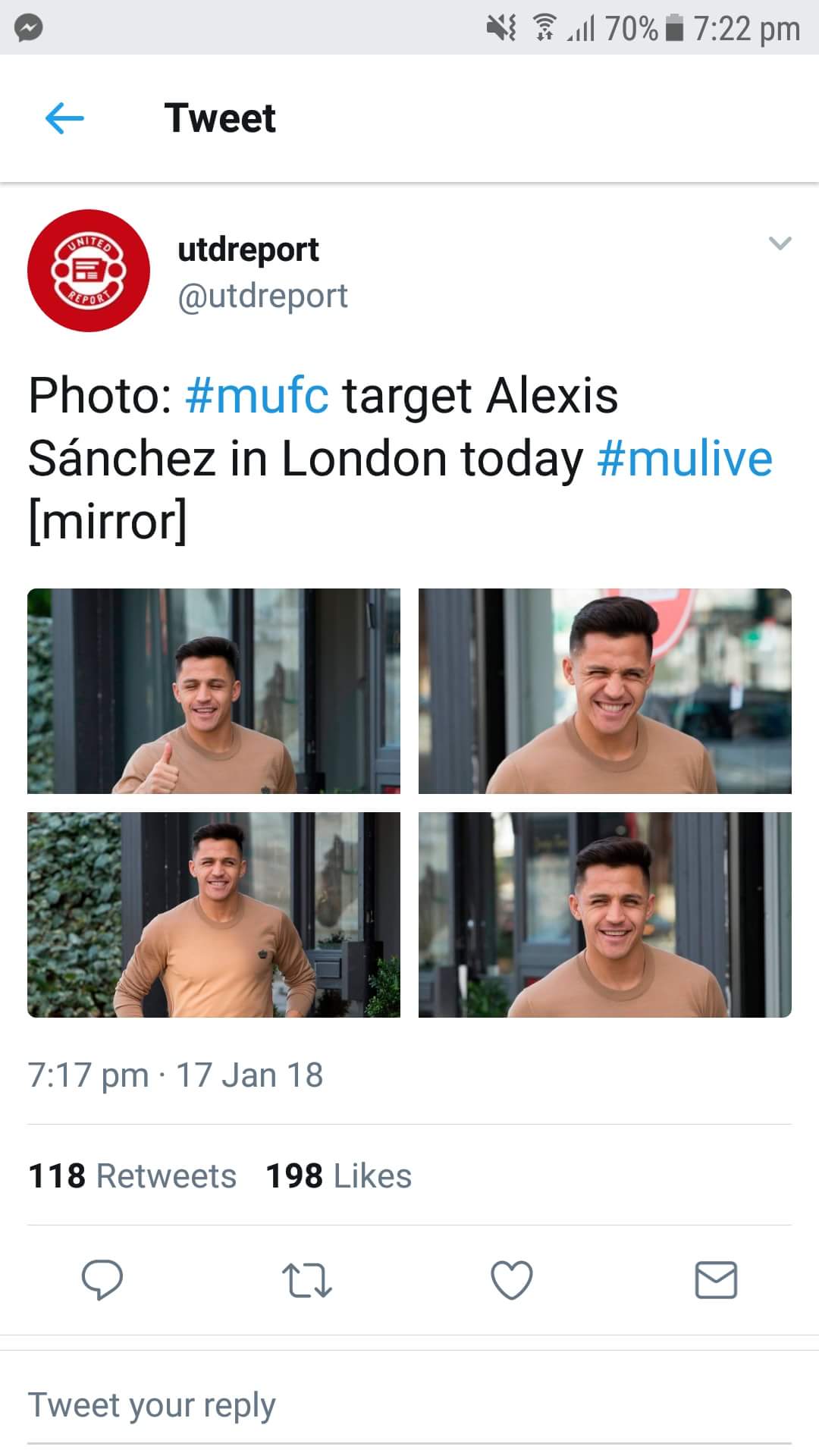Viewport: 819px width, 1456px height.
Task: Open the #mulive hashtag link
Action: point(685,460)
